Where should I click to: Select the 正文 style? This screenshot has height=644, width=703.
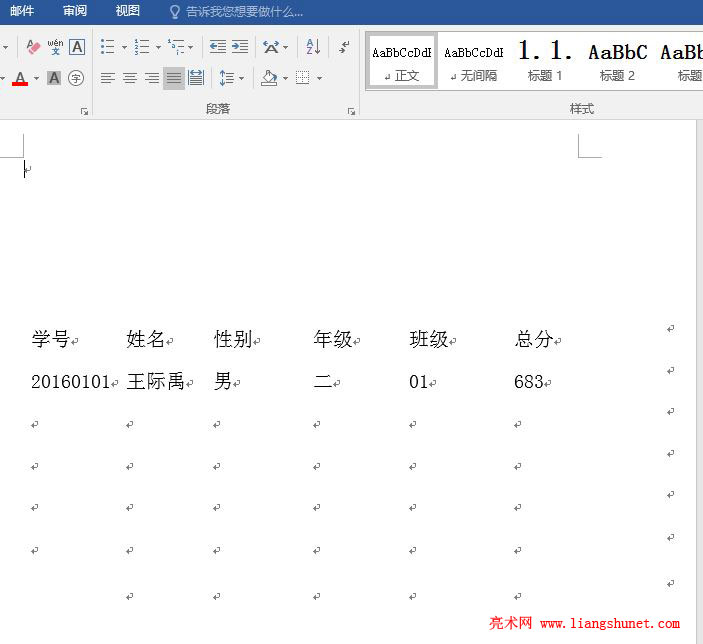[402, 61]
